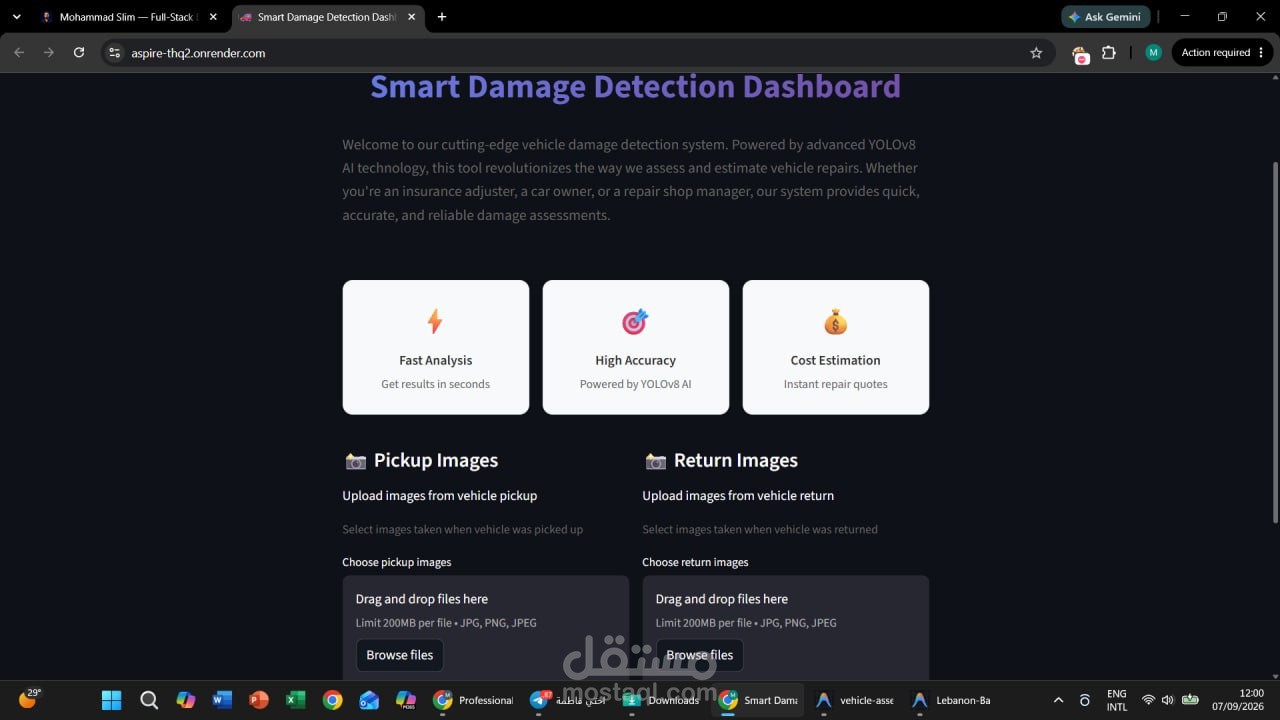
Task: Launch PowerPoint from the taskbar
Action: point(259,700)
